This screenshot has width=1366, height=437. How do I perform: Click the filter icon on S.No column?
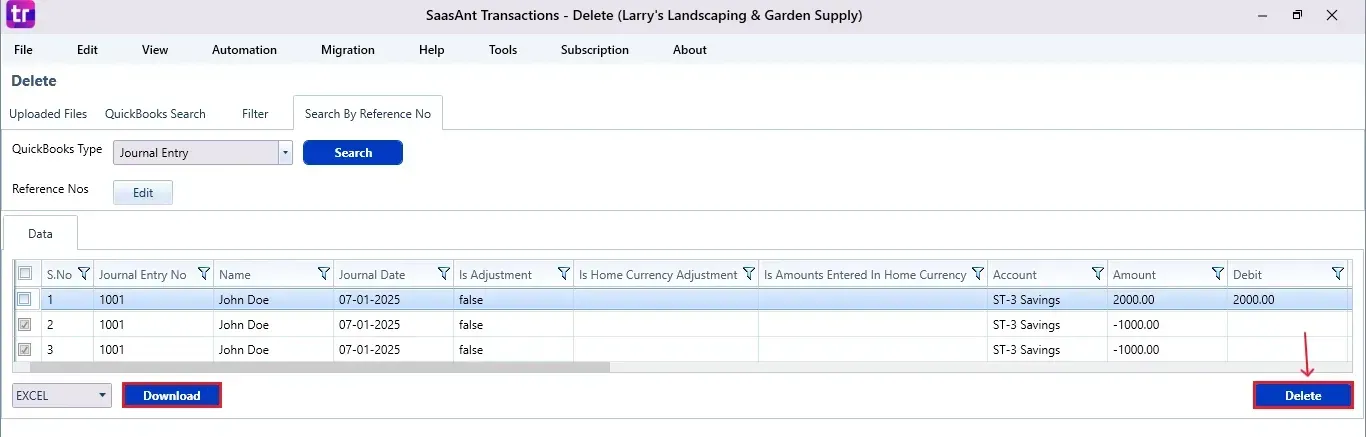[84, 274]
